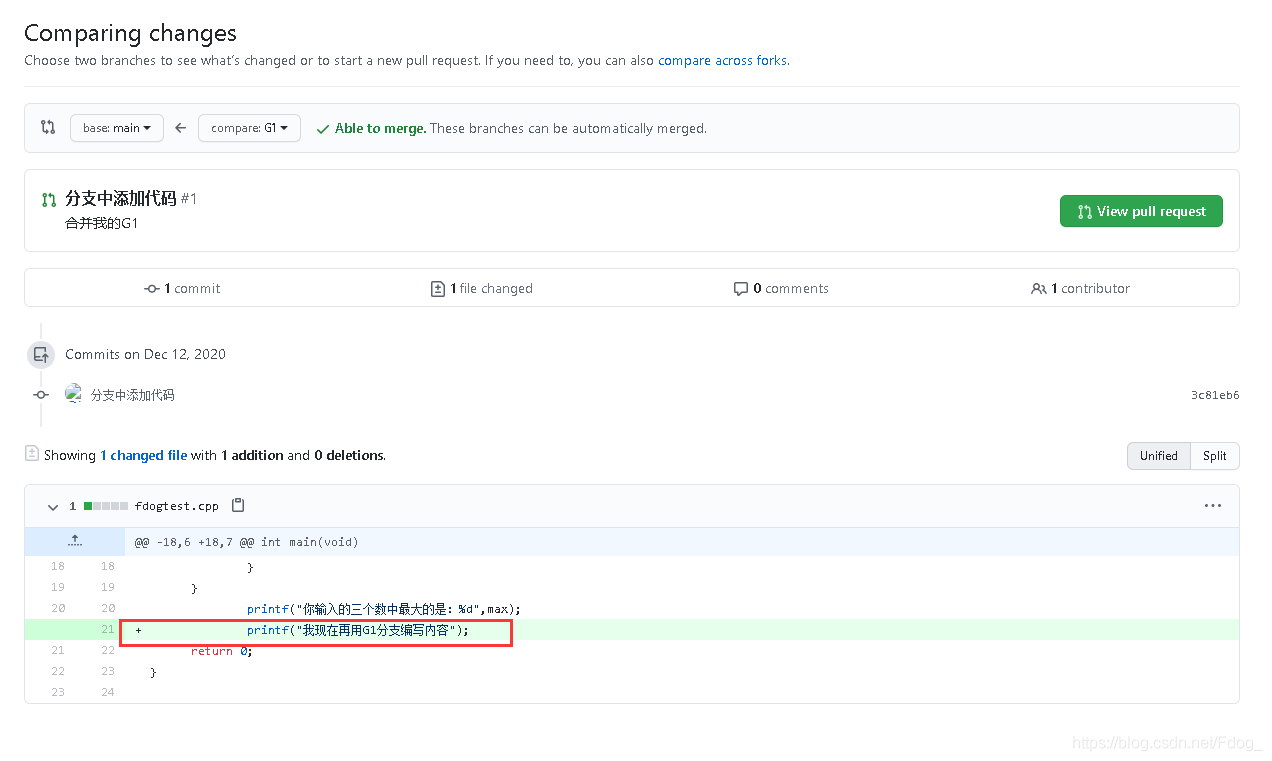1272x761 pixels.
Task: Click the diffstat squares beside fdogtest.cpp
Action: coord(106,506)
